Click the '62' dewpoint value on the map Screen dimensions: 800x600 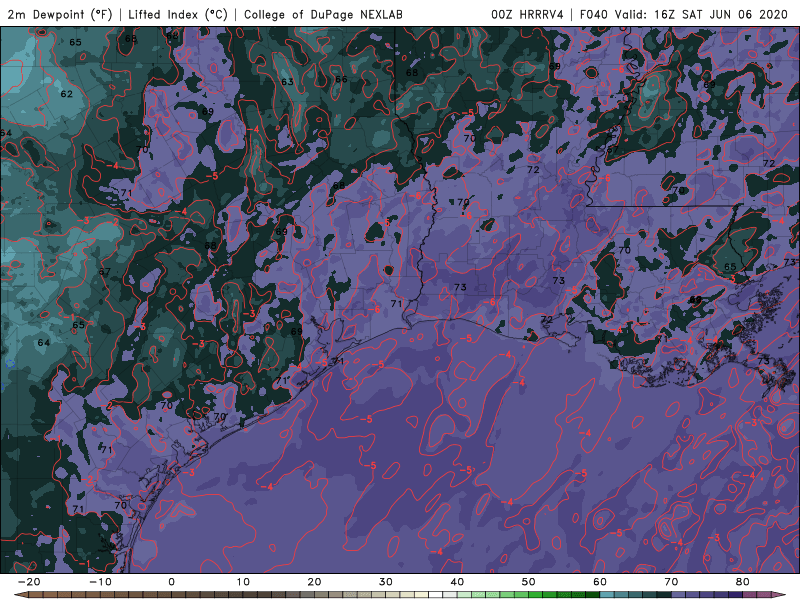coord(67,94)
